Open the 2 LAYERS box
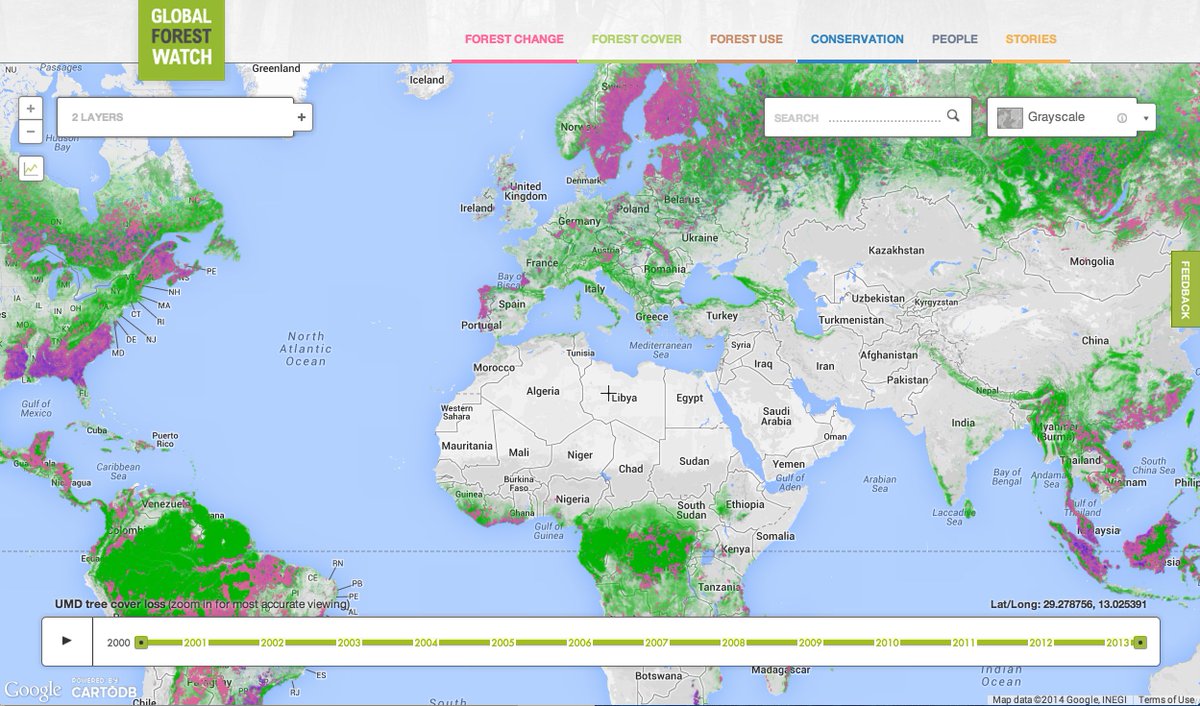Viewport: 1200px width, 706px height. [175, 117]
